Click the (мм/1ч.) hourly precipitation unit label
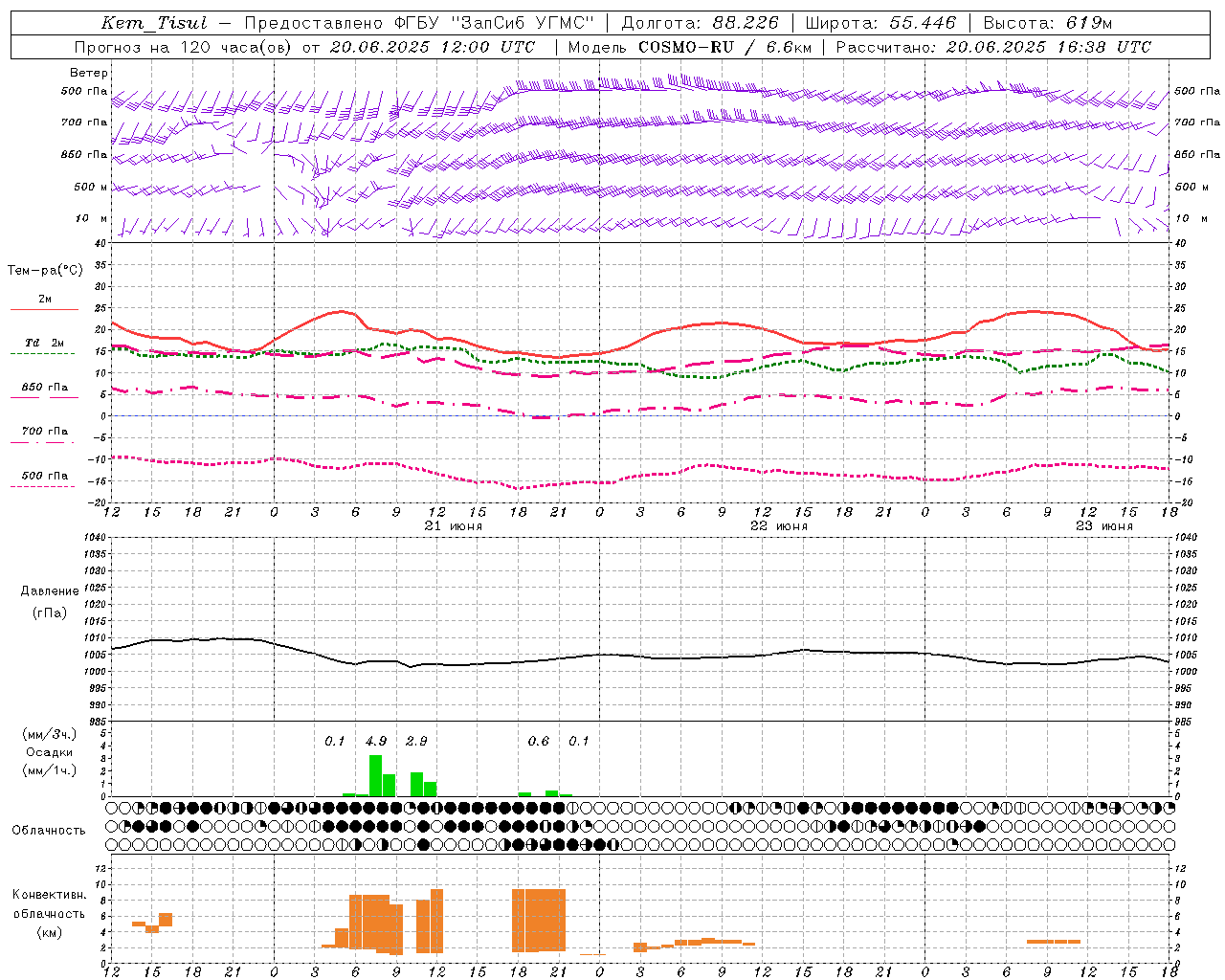1225x980 pixels. 49,770
